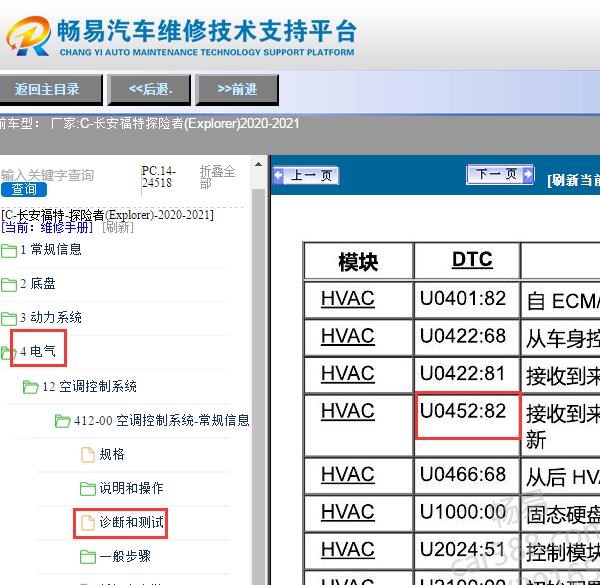Screen dimensions: 600x585
Task: Click HVAC link in U0466:68 row
Action: (347, 475)
